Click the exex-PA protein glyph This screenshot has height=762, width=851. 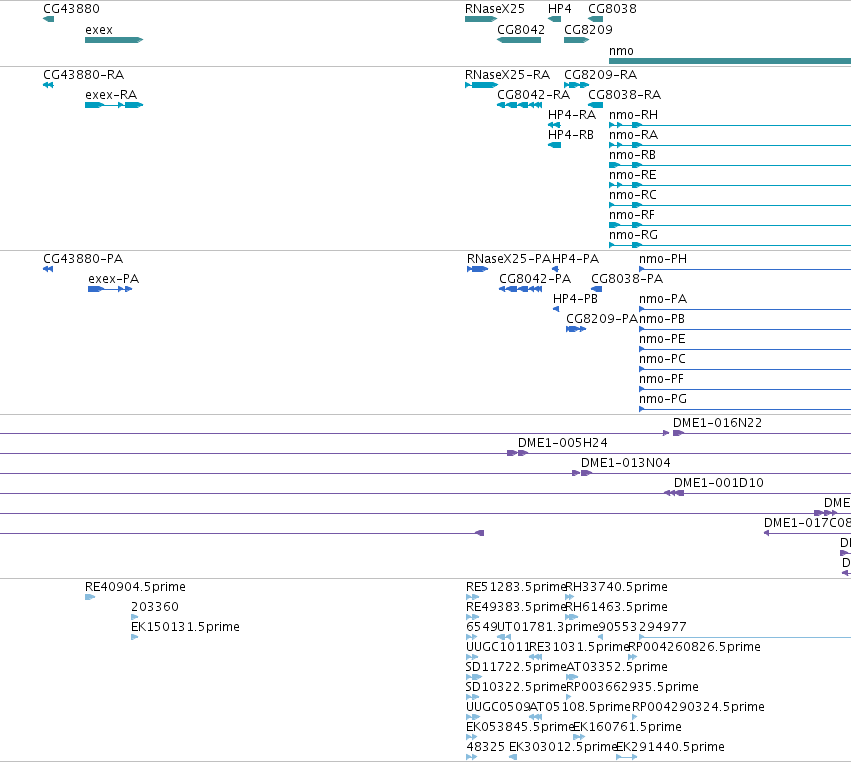[110, 289]
